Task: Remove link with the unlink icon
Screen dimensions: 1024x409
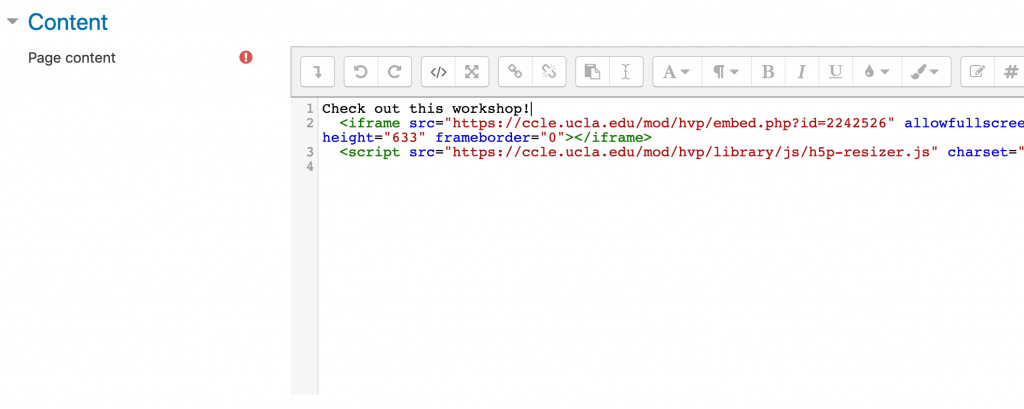Action: (549, 72)
